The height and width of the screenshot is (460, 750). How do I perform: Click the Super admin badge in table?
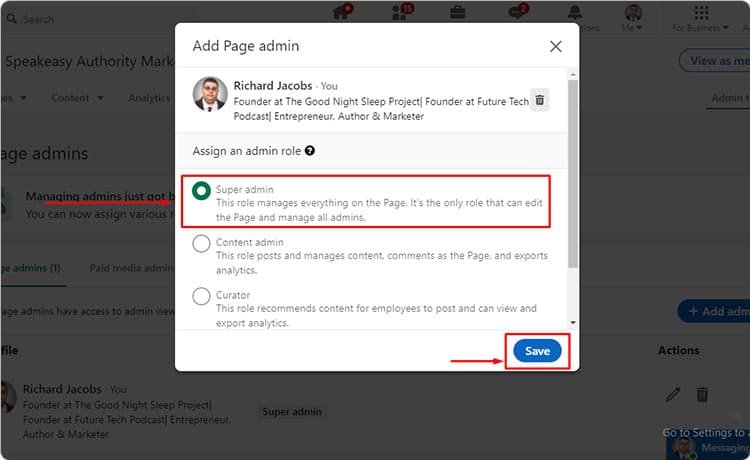point(292,412)
